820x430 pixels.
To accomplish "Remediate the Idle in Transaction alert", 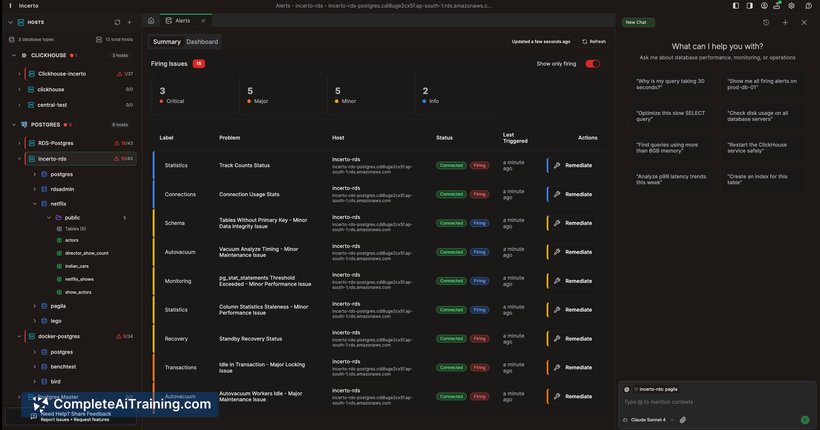I will coord(572,367).
